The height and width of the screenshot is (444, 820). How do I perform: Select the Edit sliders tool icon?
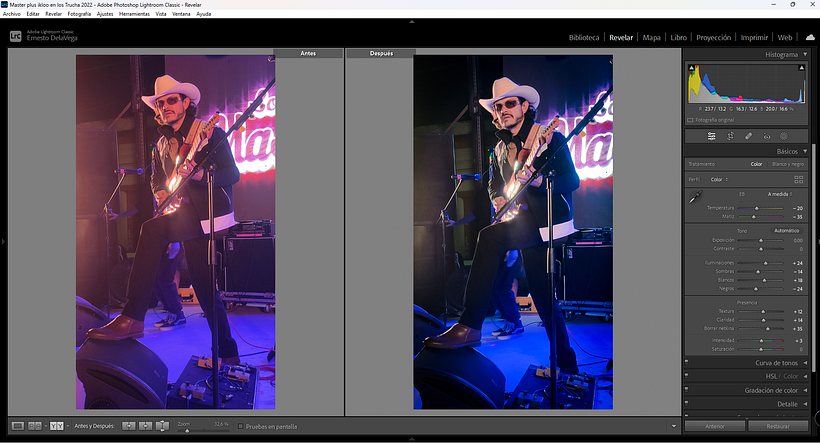tap(711, 136)
